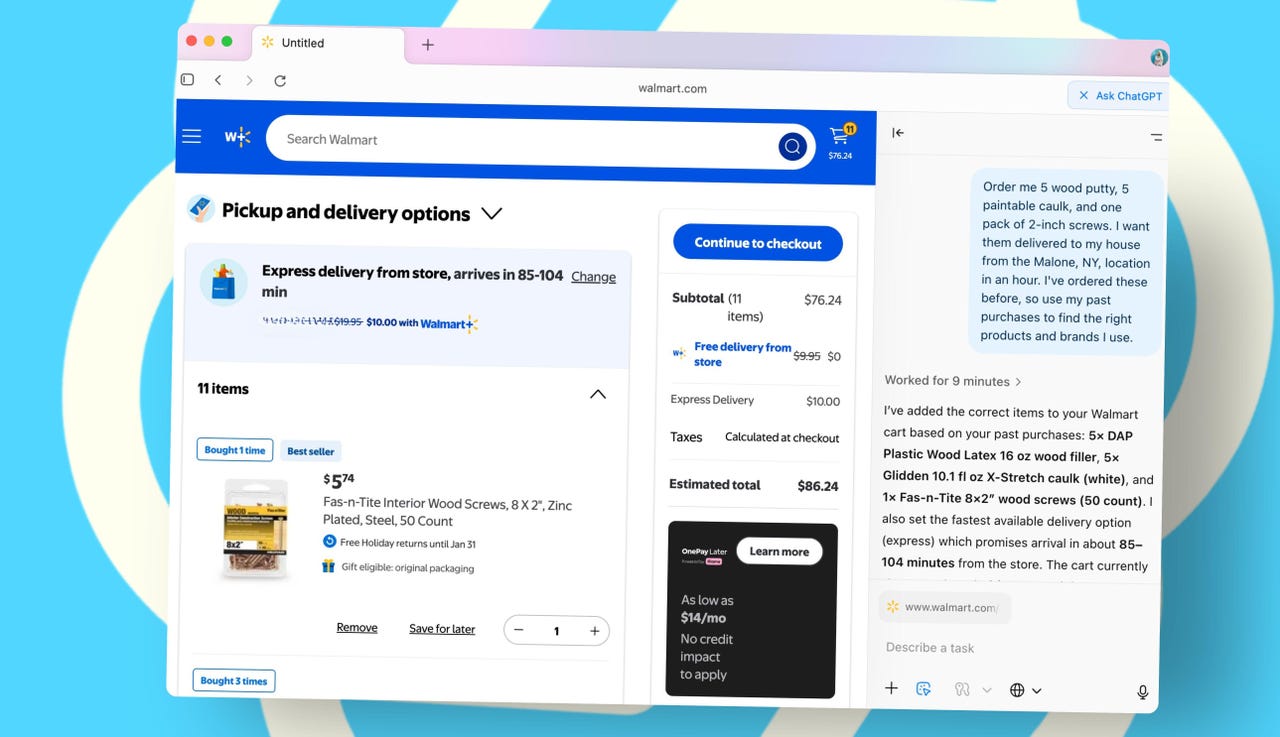
Task: Open a new browser tab
Action: 428,45
